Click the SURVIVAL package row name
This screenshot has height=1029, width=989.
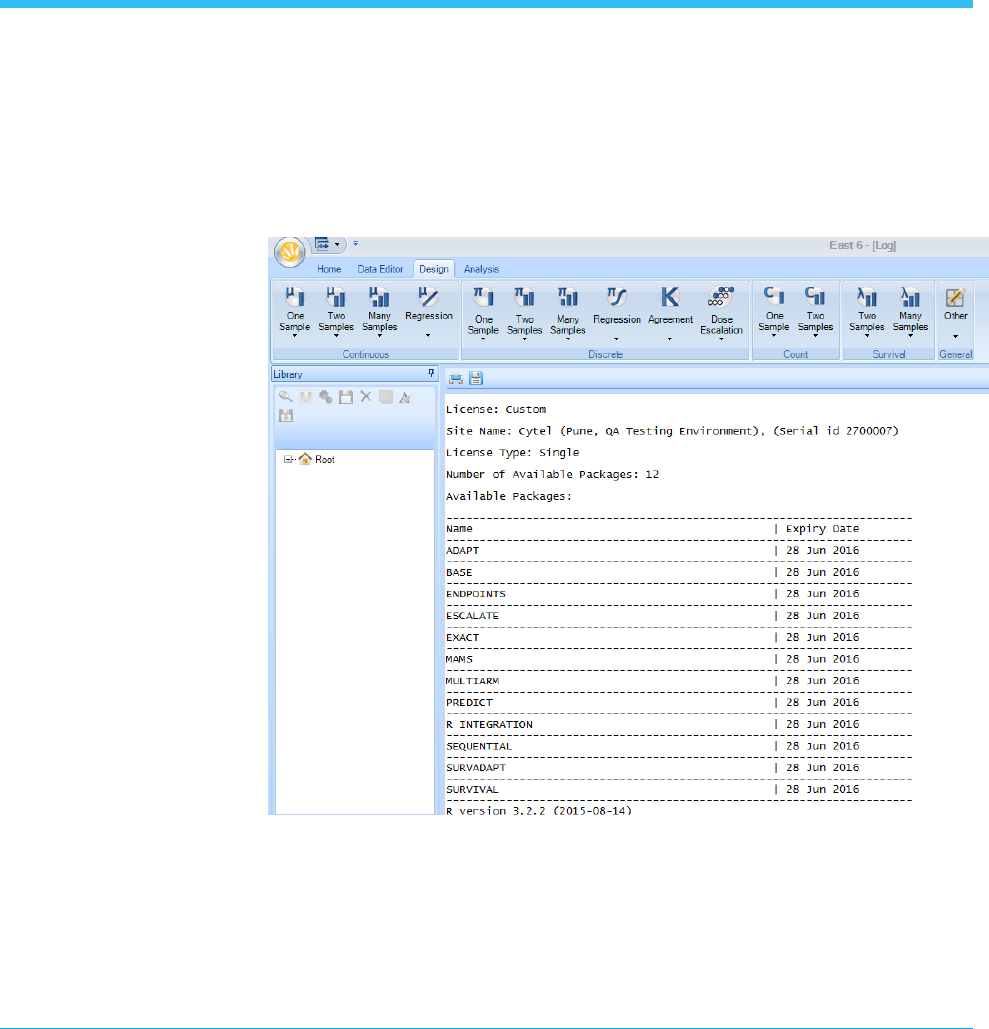(x=473, y=789)
